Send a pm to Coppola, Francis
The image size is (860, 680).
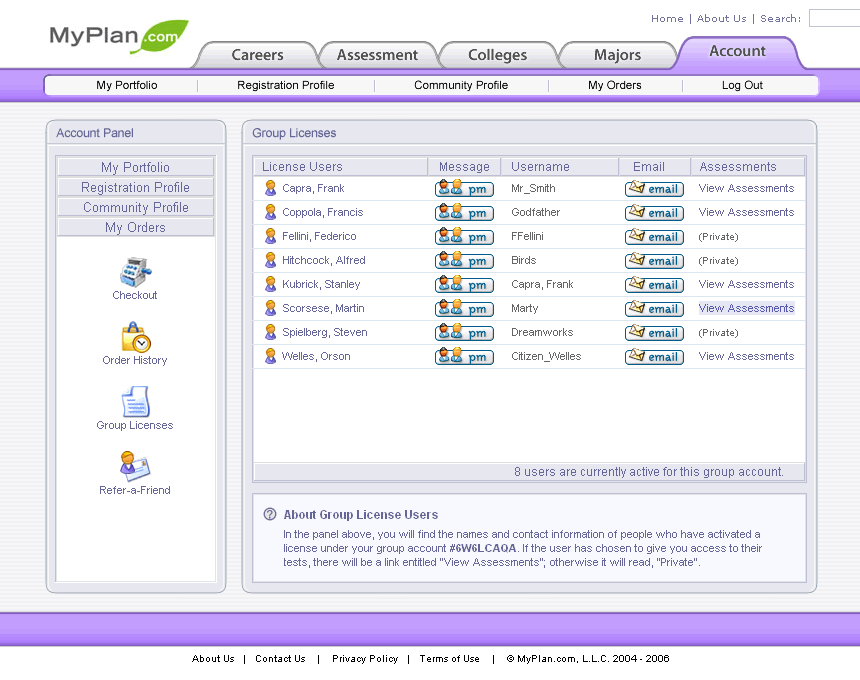pyautogui.click(x=464, y=213)
